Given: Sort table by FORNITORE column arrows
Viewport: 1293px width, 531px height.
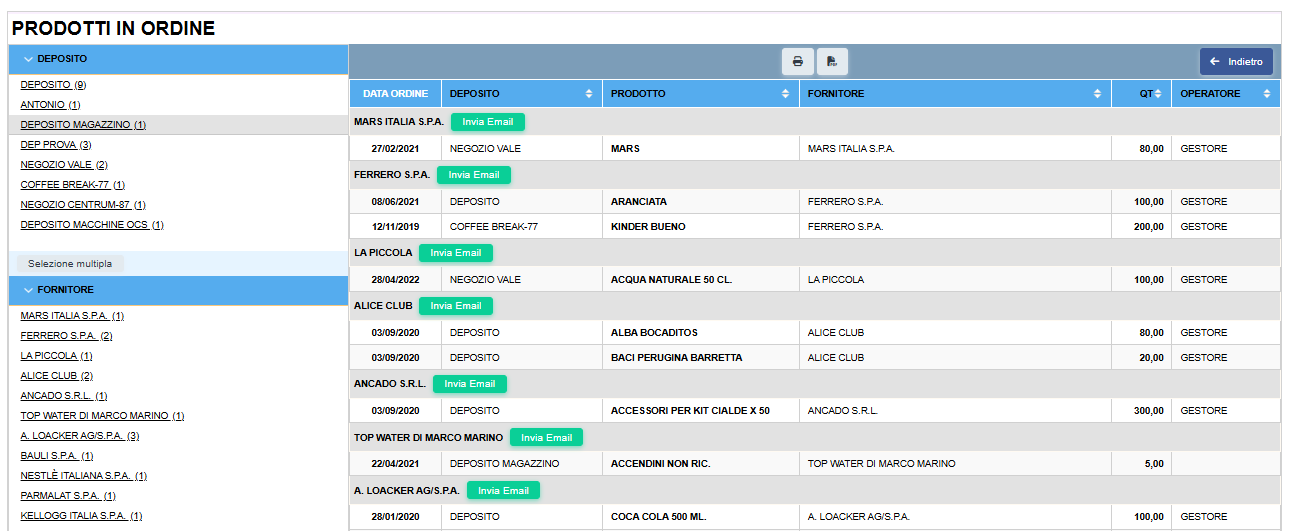Looking at the screenshot, I should pos(1099,94).
